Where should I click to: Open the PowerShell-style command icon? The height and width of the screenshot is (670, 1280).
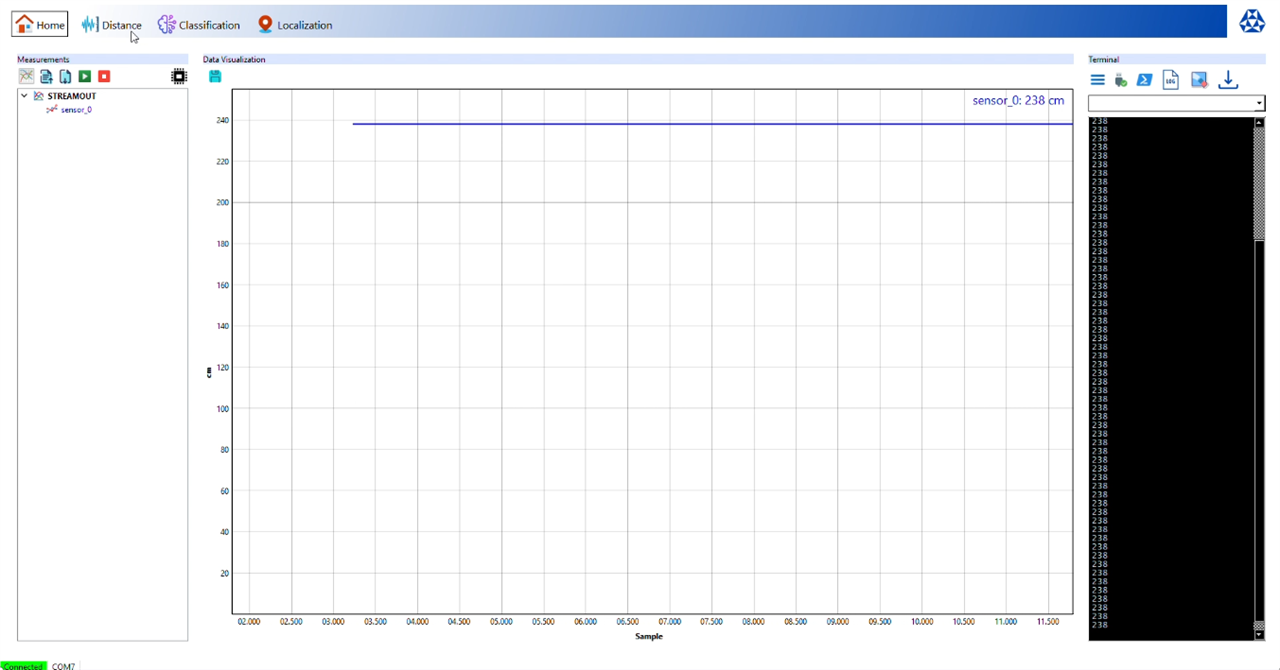[x=1145, y=80]
